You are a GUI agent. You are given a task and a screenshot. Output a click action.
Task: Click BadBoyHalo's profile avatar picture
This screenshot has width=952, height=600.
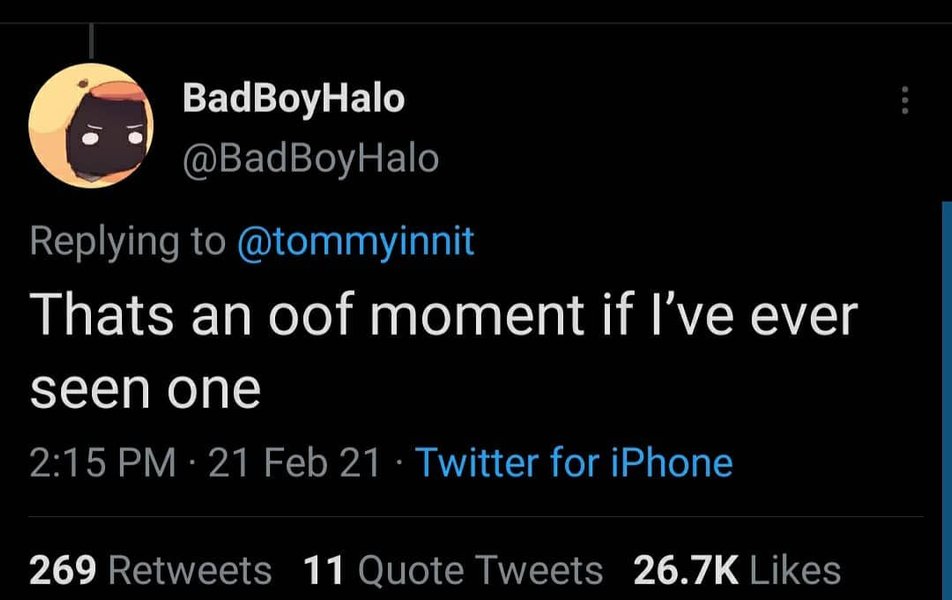pos(91,127)
